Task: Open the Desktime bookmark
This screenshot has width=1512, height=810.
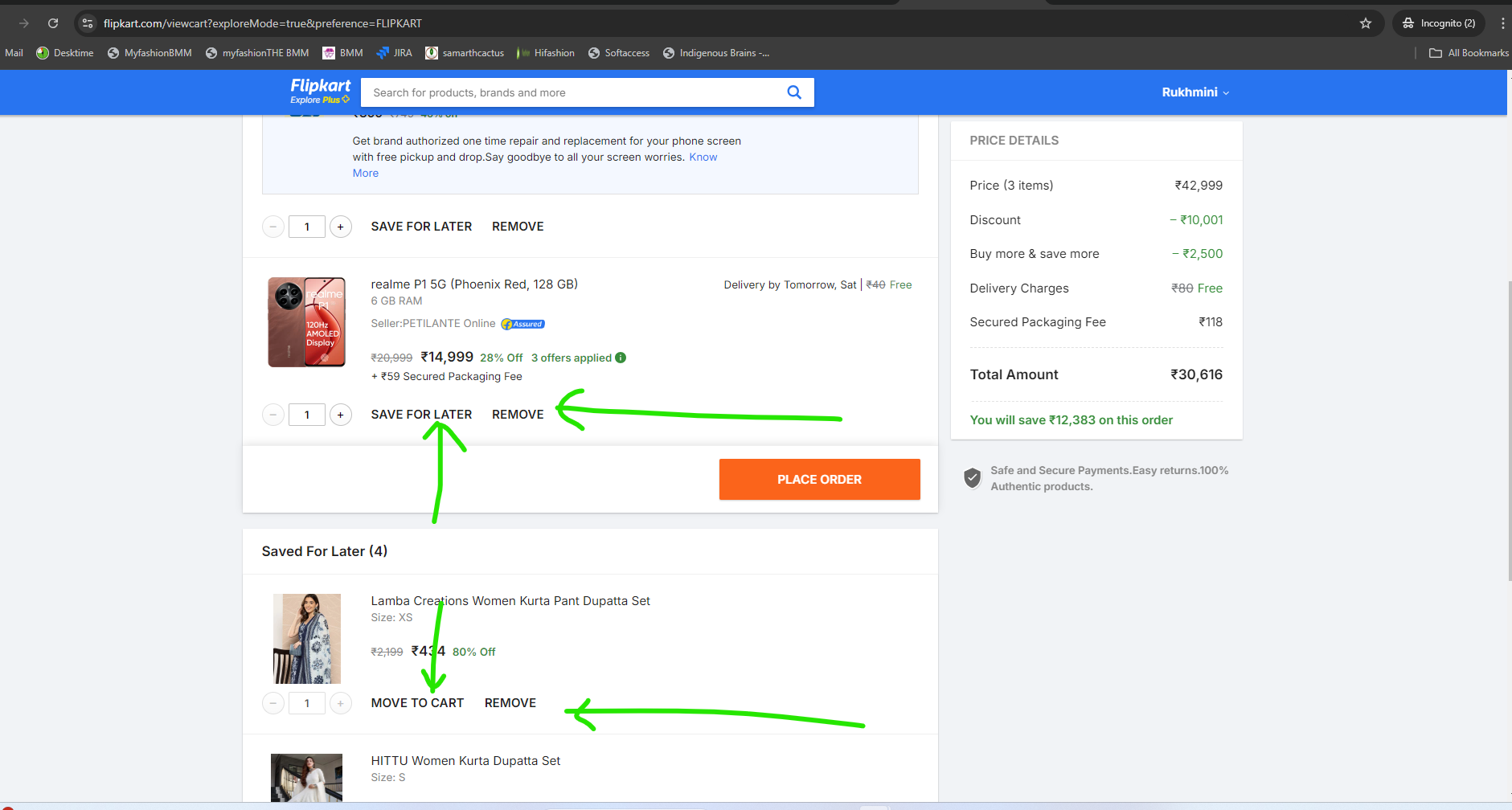Action: coord(65,53)
